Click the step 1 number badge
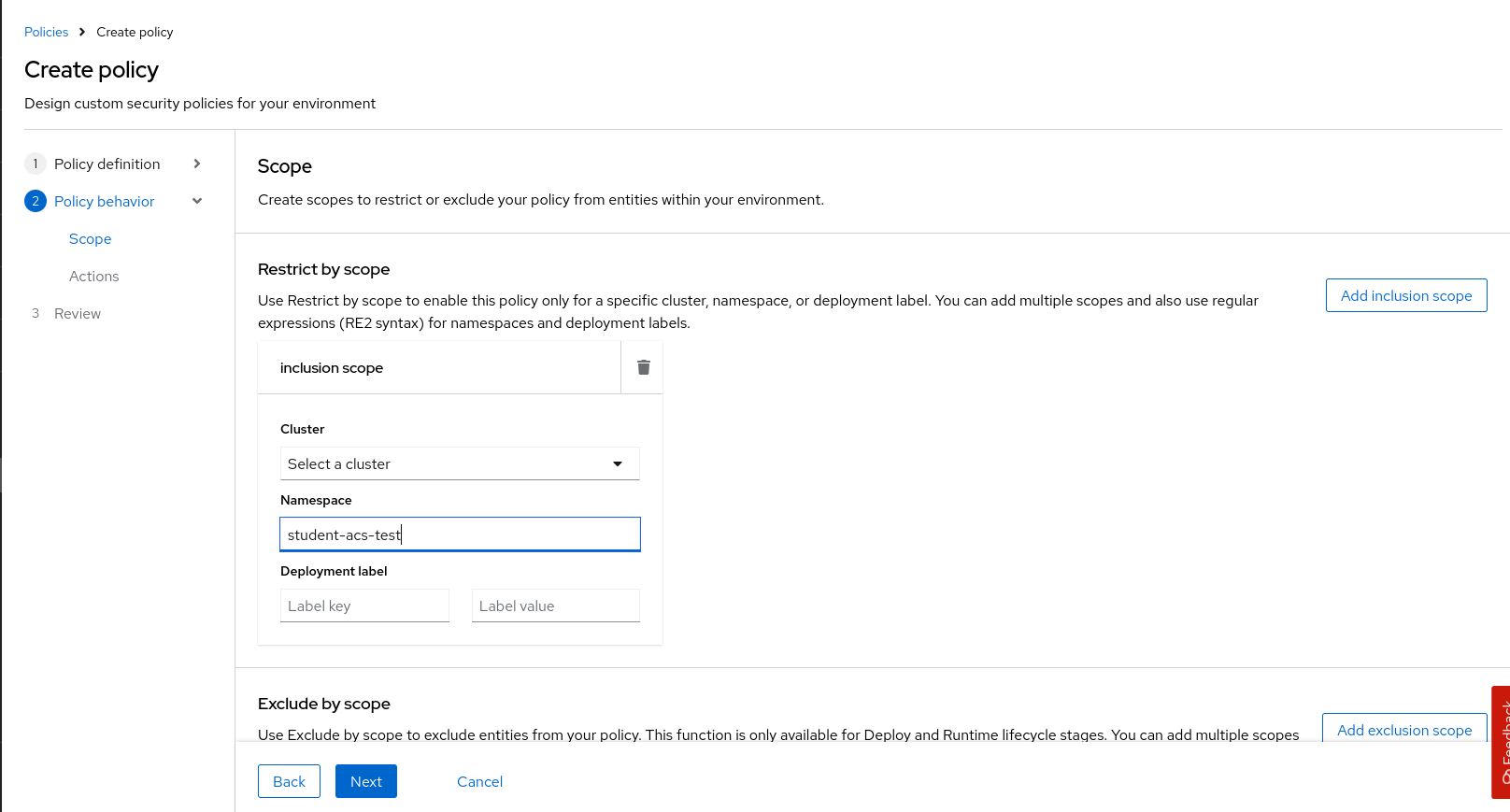Screen dimensions: 1510x812 click(36, 164)
